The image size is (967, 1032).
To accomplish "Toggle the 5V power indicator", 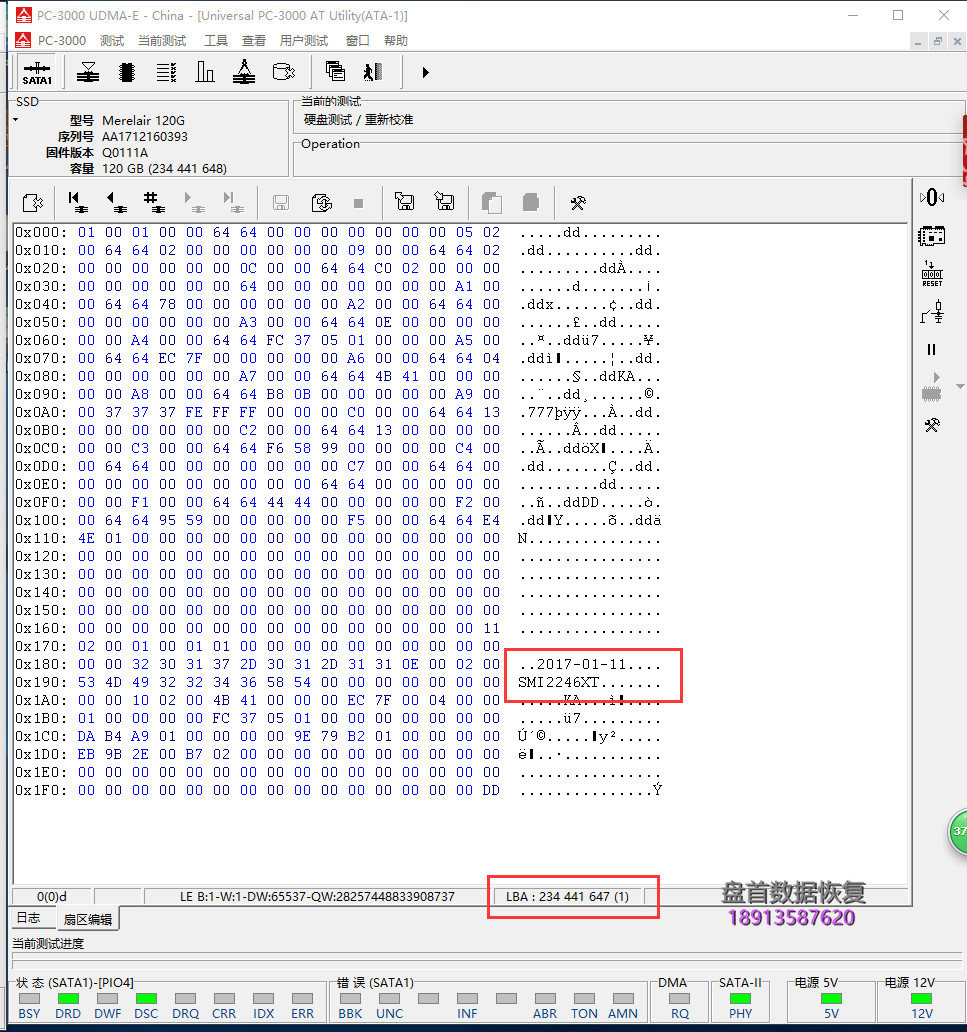I will tap(831, 999).
